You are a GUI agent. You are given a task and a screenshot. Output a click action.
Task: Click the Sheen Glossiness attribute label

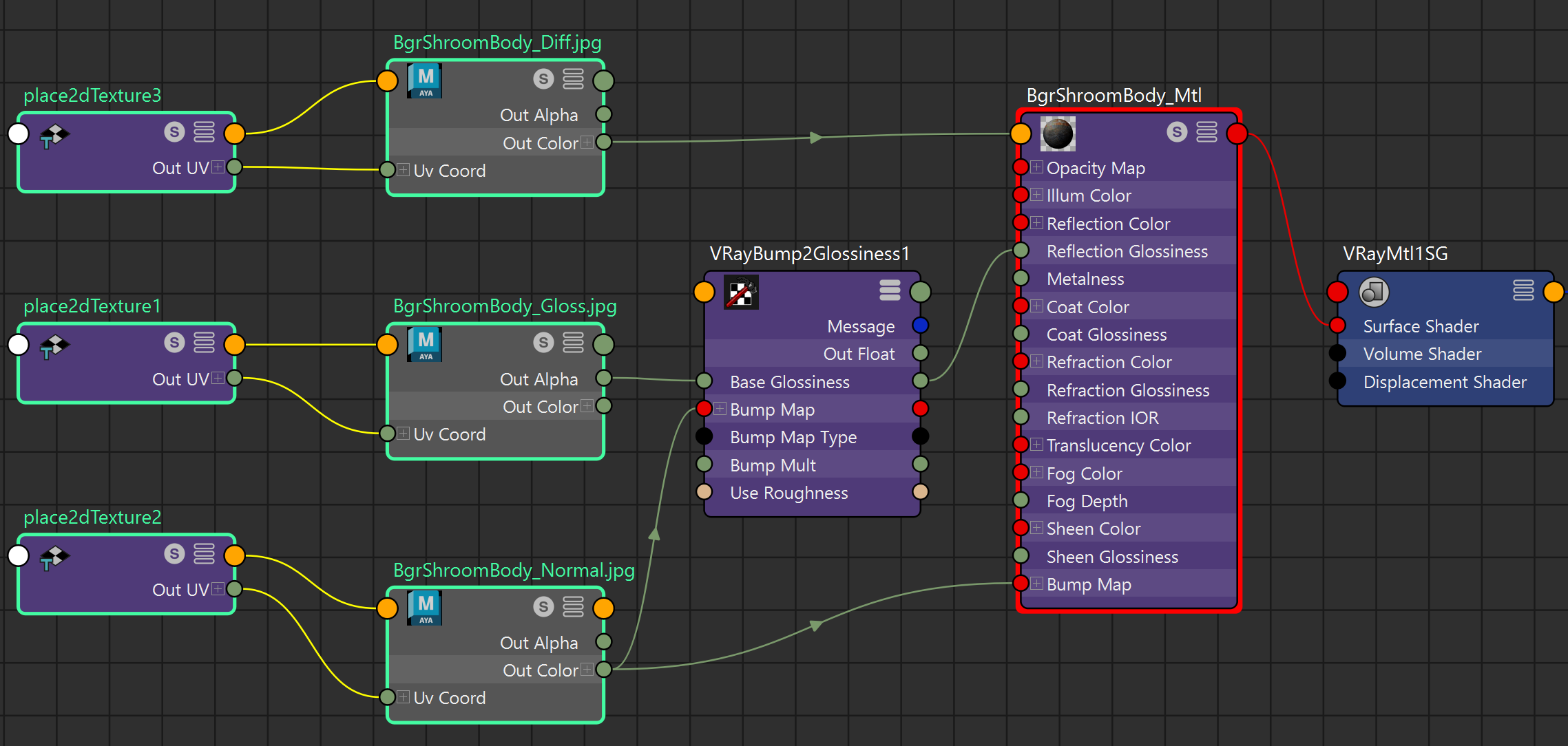[1112, 557]
